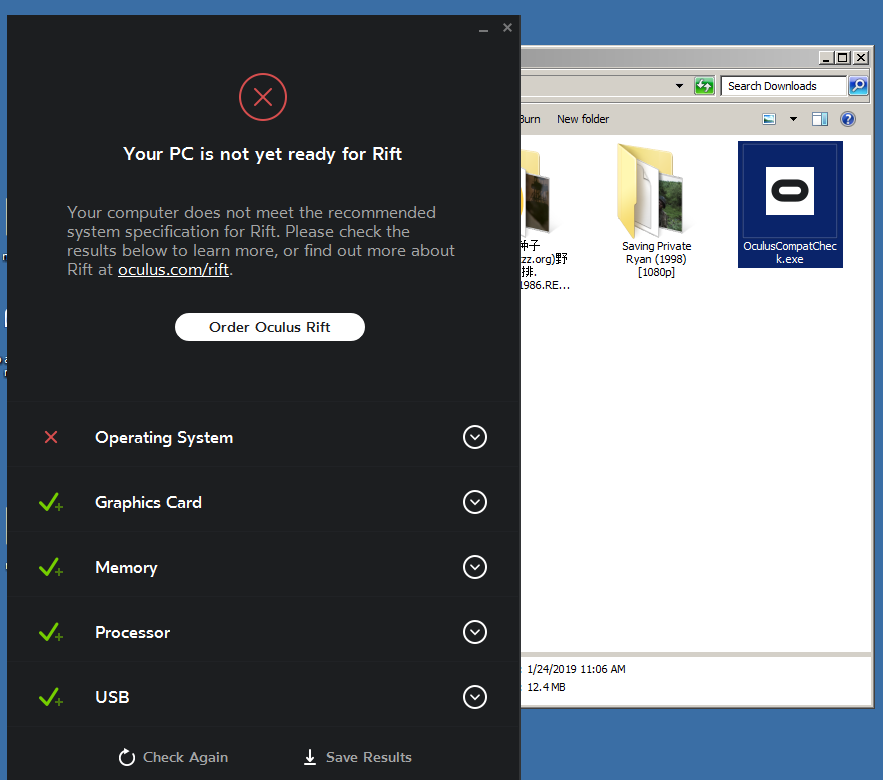Minimize the Downloads Explorer window
Screen dimensions: 883x780
pyautogui.click(x=826, y=58)
